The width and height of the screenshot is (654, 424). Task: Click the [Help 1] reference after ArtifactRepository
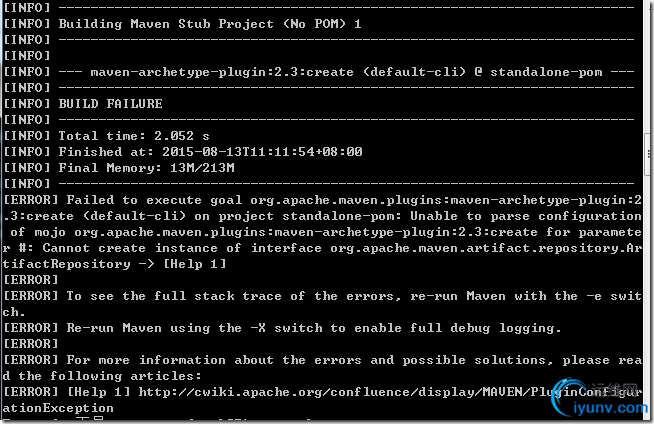click(x=194, y=264)
